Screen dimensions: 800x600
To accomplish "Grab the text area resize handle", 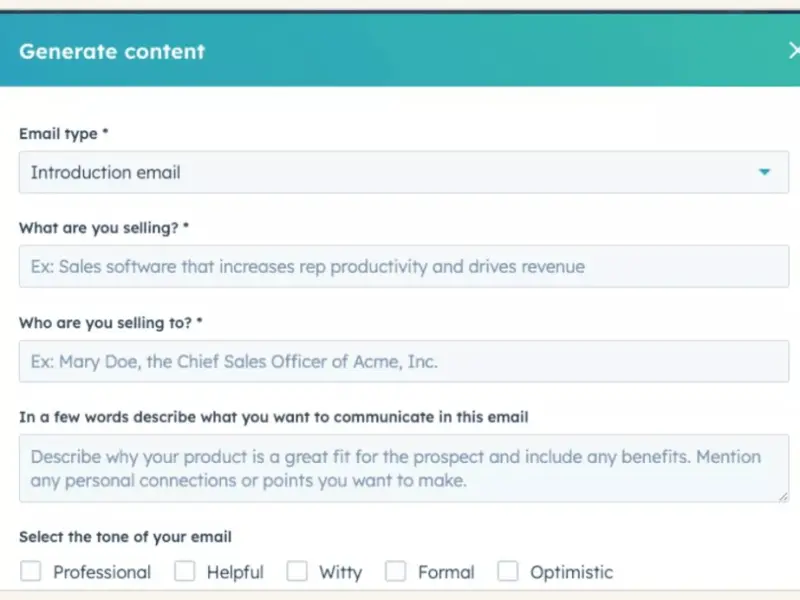I will (783, 496).
